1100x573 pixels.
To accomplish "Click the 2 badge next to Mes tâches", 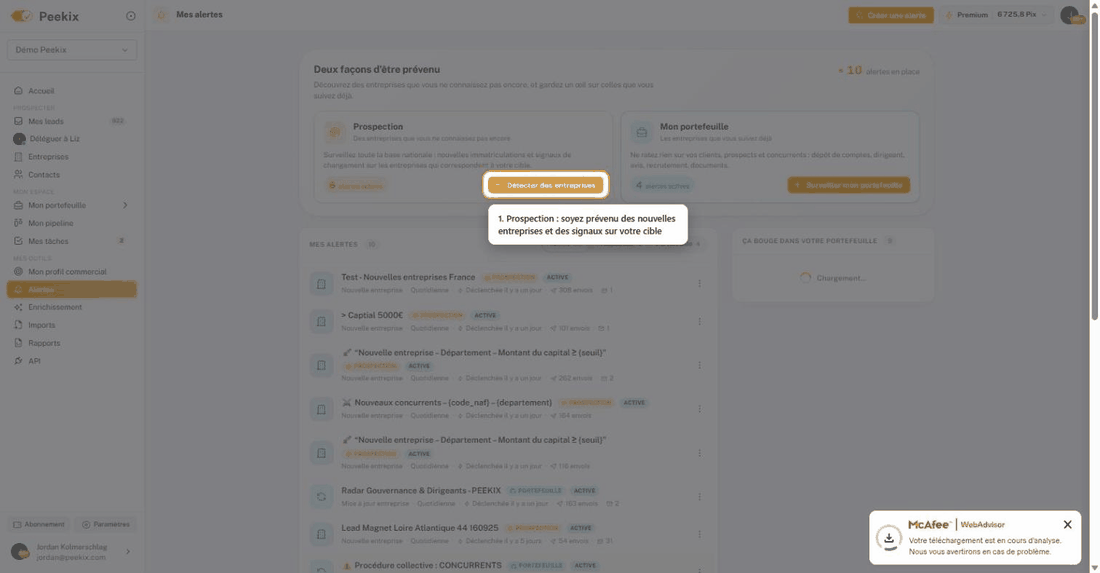I will point(121,241).
